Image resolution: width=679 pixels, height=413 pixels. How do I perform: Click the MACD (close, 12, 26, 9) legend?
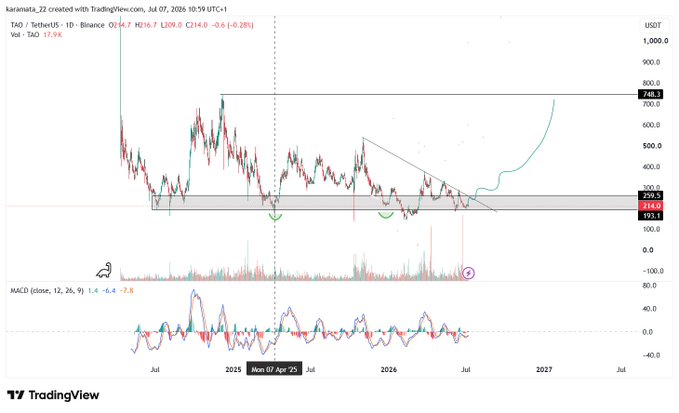pyautogui.click(x=47, y=290)
